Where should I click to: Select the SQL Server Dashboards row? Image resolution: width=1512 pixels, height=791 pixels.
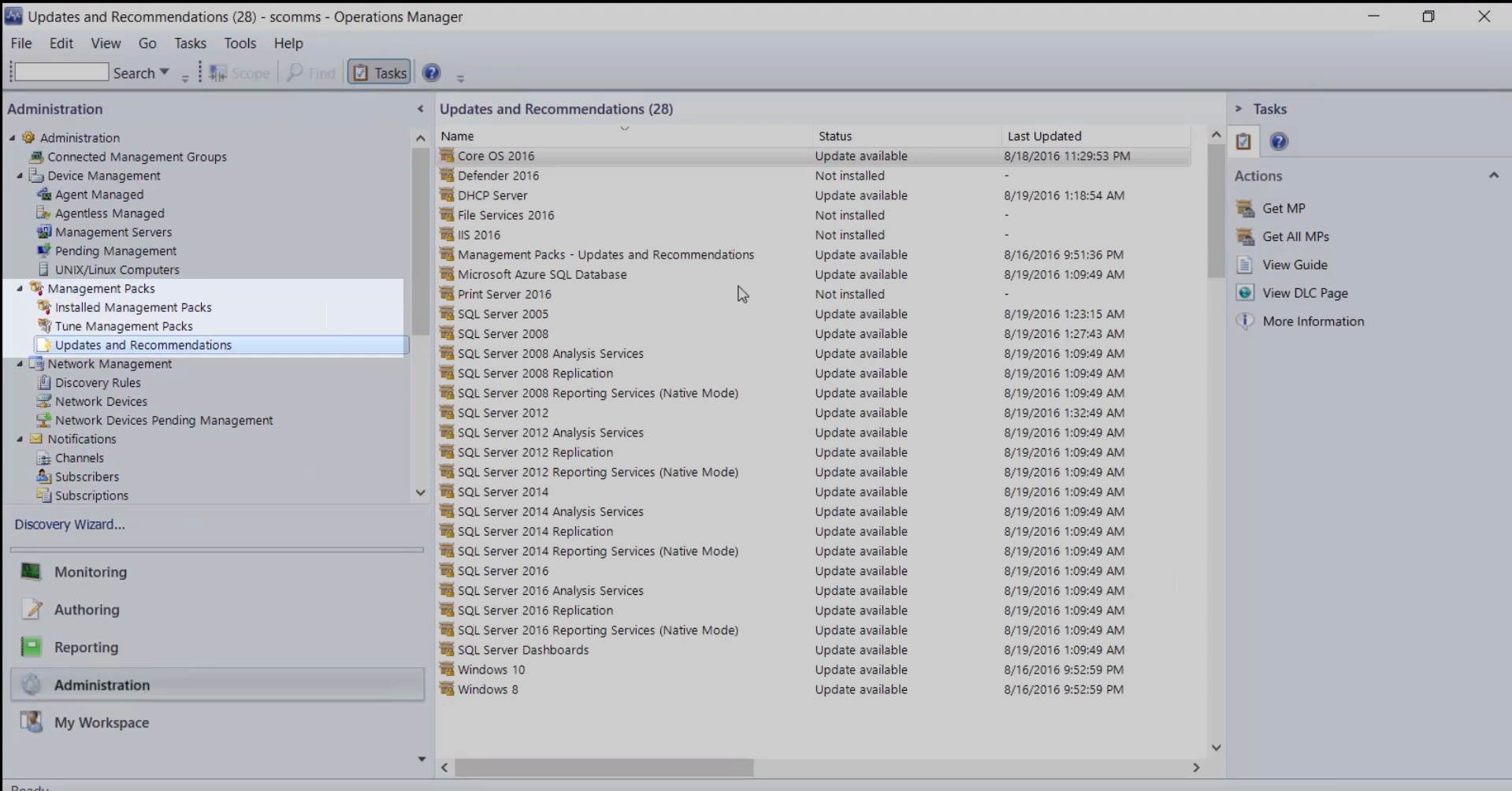(x=815, y=650)
